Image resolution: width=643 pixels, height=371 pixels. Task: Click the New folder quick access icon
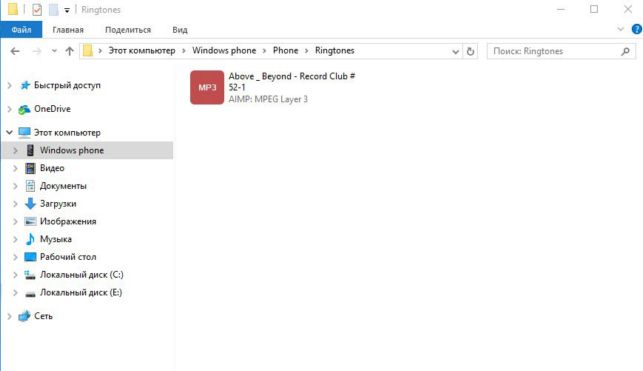click(x=54, y=9)
